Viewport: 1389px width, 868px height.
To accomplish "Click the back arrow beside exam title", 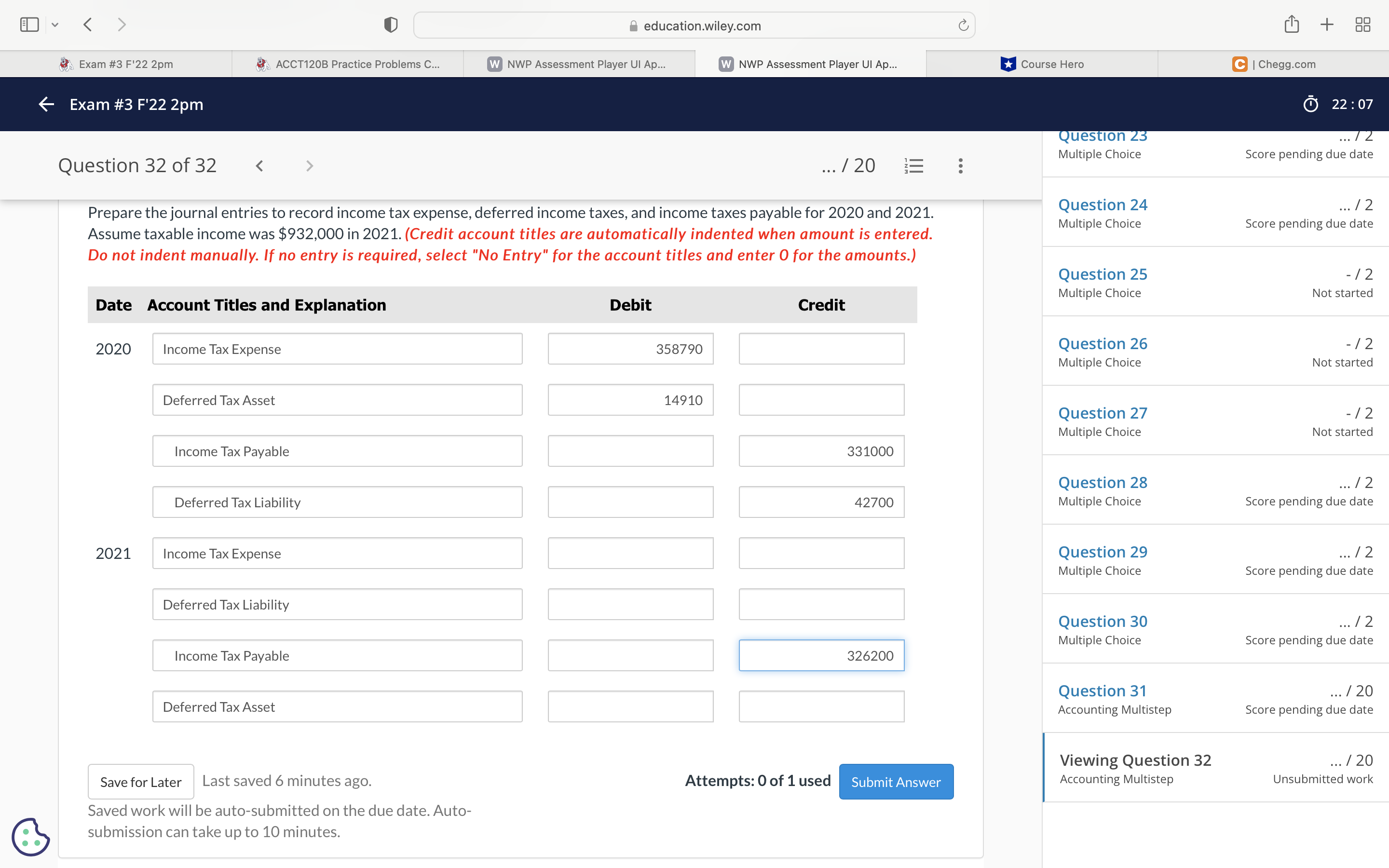I will click(x=46, y=104).
